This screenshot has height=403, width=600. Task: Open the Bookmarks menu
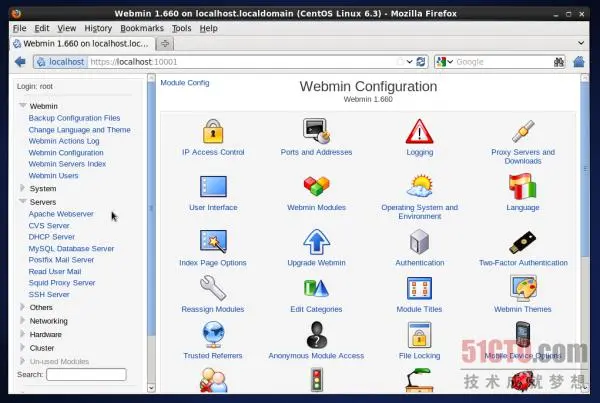coord(142,28)
